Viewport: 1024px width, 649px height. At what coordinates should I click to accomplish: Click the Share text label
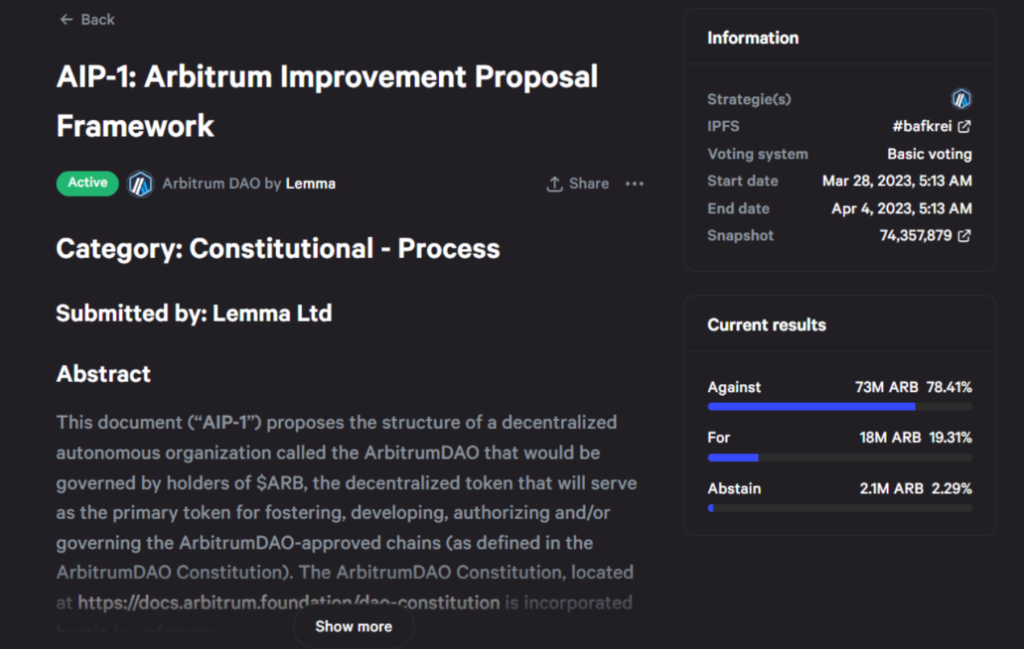tap(588, 184)
